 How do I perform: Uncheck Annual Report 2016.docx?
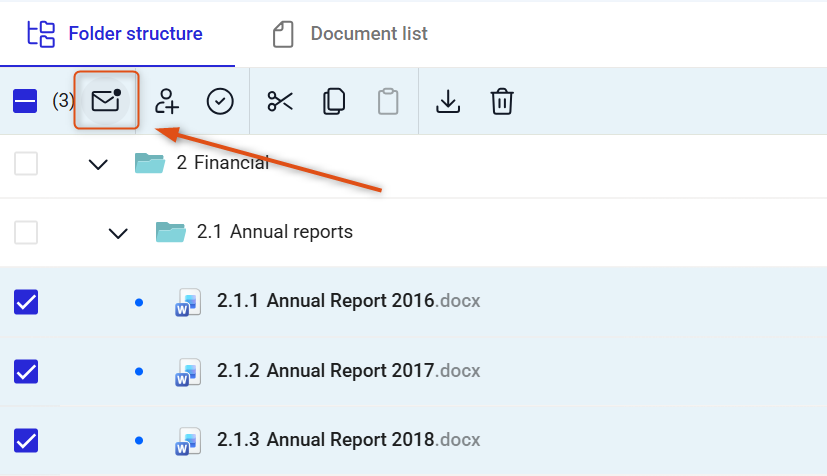click(26, 302)
